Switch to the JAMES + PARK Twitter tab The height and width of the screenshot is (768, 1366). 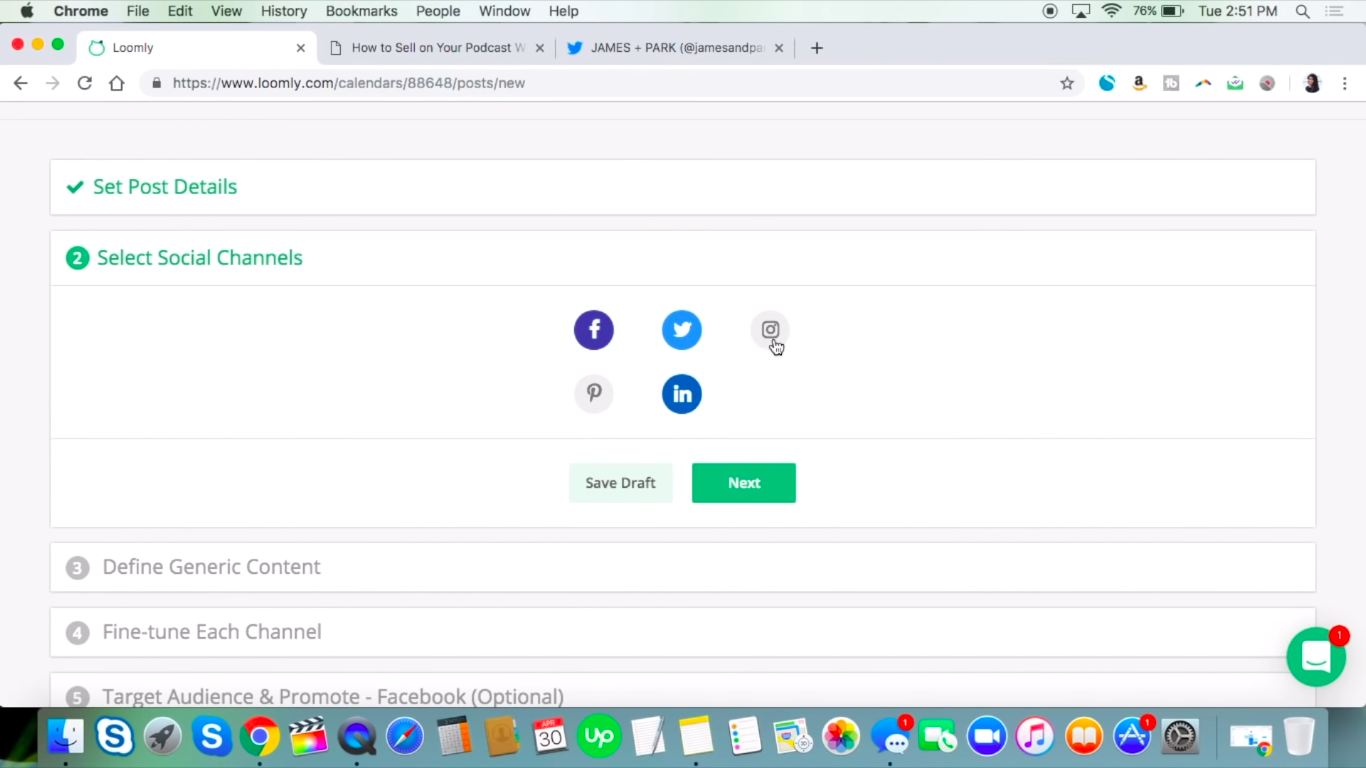(x=676, y=48)
